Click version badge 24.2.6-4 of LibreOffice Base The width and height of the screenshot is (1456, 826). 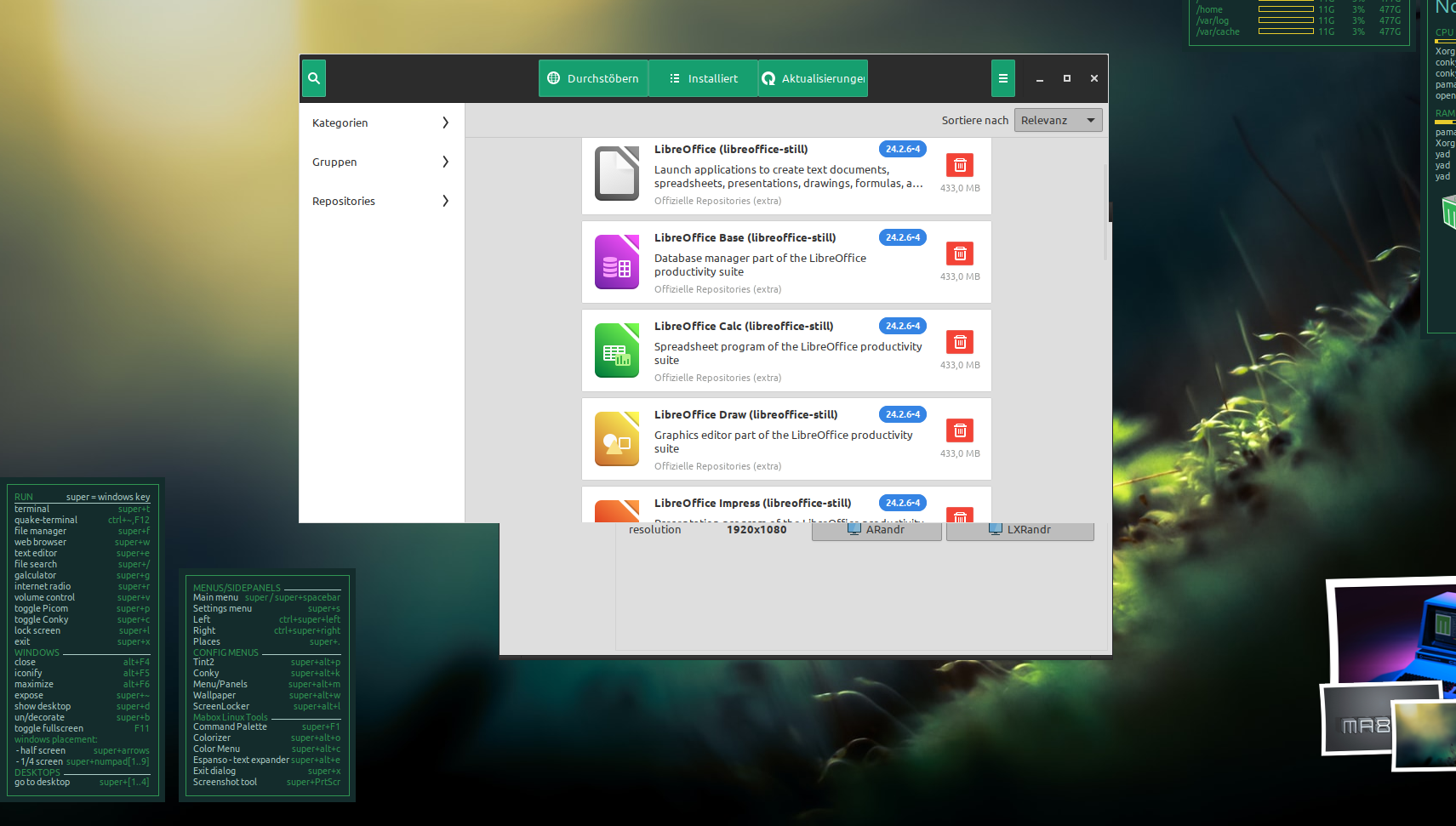[903, 237]
